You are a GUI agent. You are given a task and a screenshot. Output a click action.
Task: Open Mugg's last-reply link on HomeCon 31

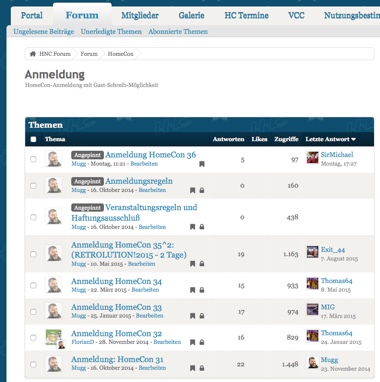coord(329,360)
